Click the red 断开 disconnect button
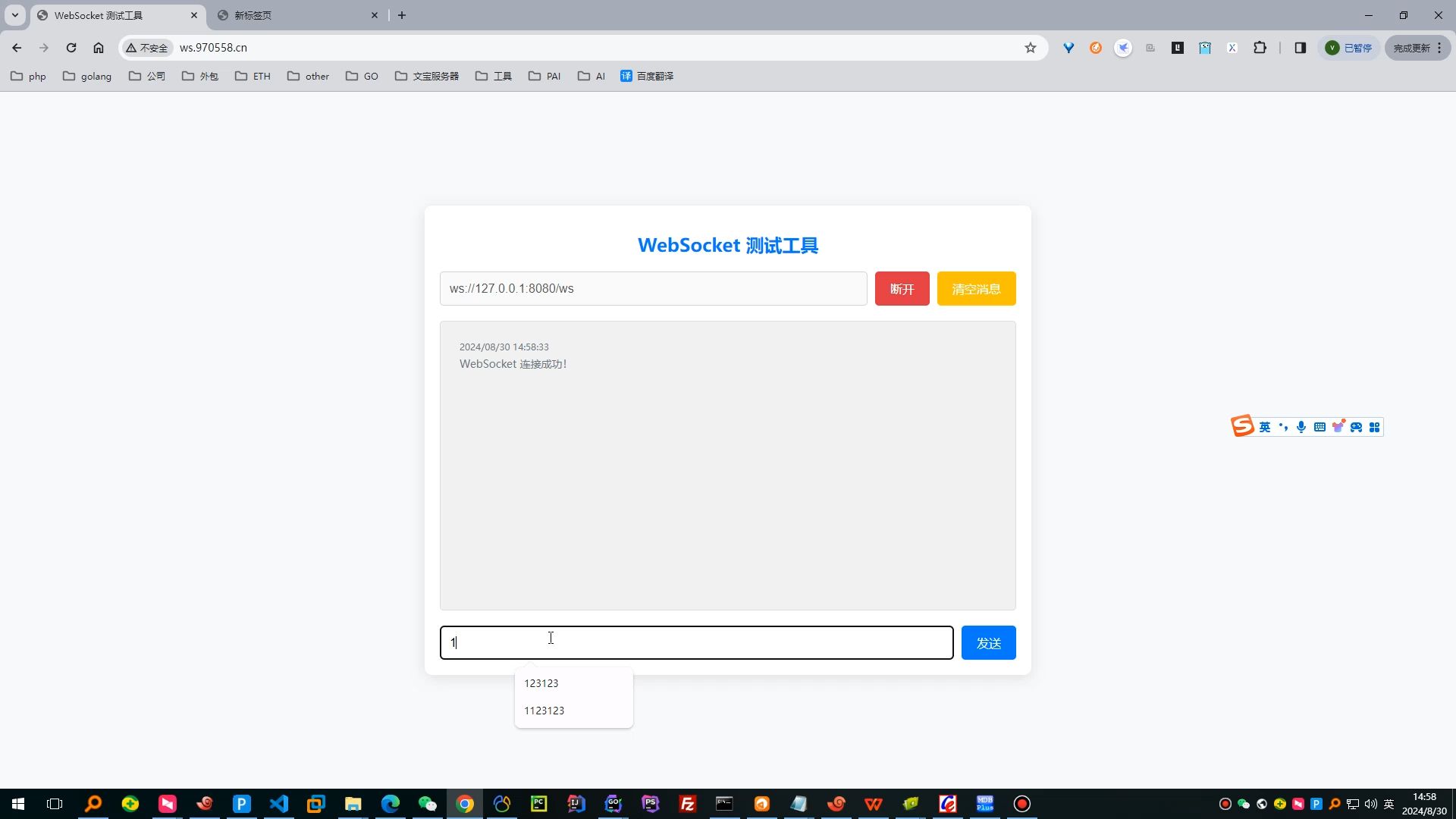1456x819 pixels. point(902,289)
